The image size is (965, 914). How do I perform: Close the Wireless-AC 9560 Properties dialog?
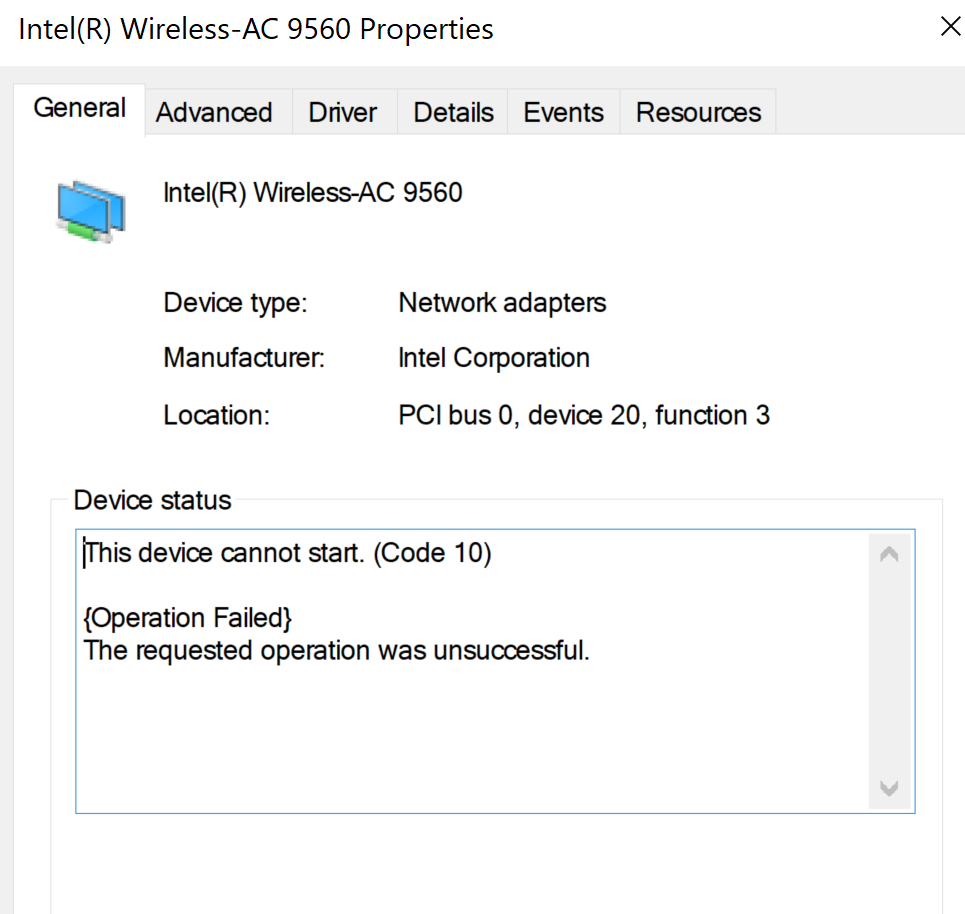[x=951, y=26]
